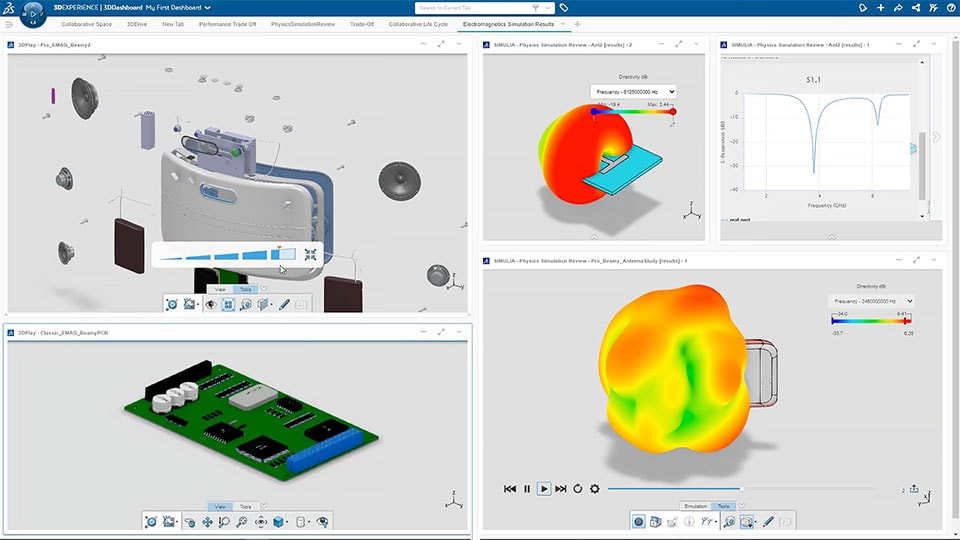Skip to the last animation frame

(560, 489)
